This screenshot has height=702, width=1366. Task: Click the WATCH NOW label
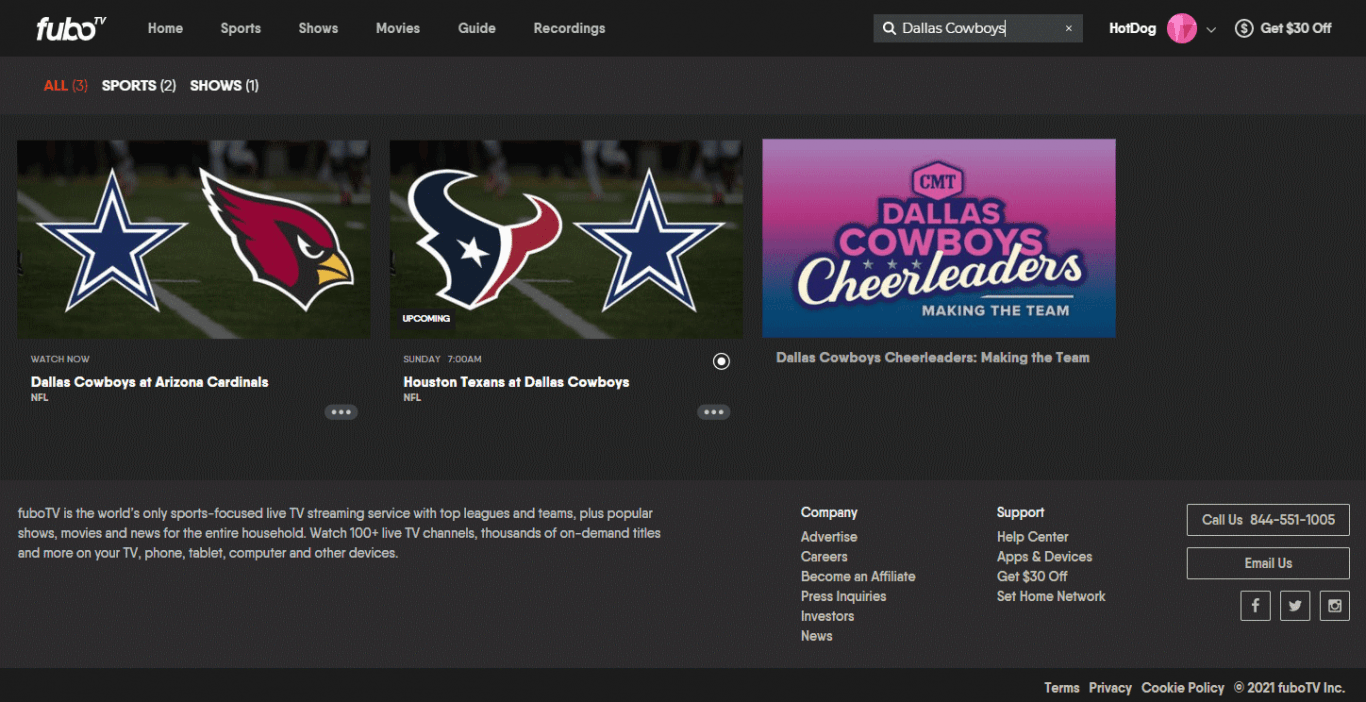[x=60, y=359]
